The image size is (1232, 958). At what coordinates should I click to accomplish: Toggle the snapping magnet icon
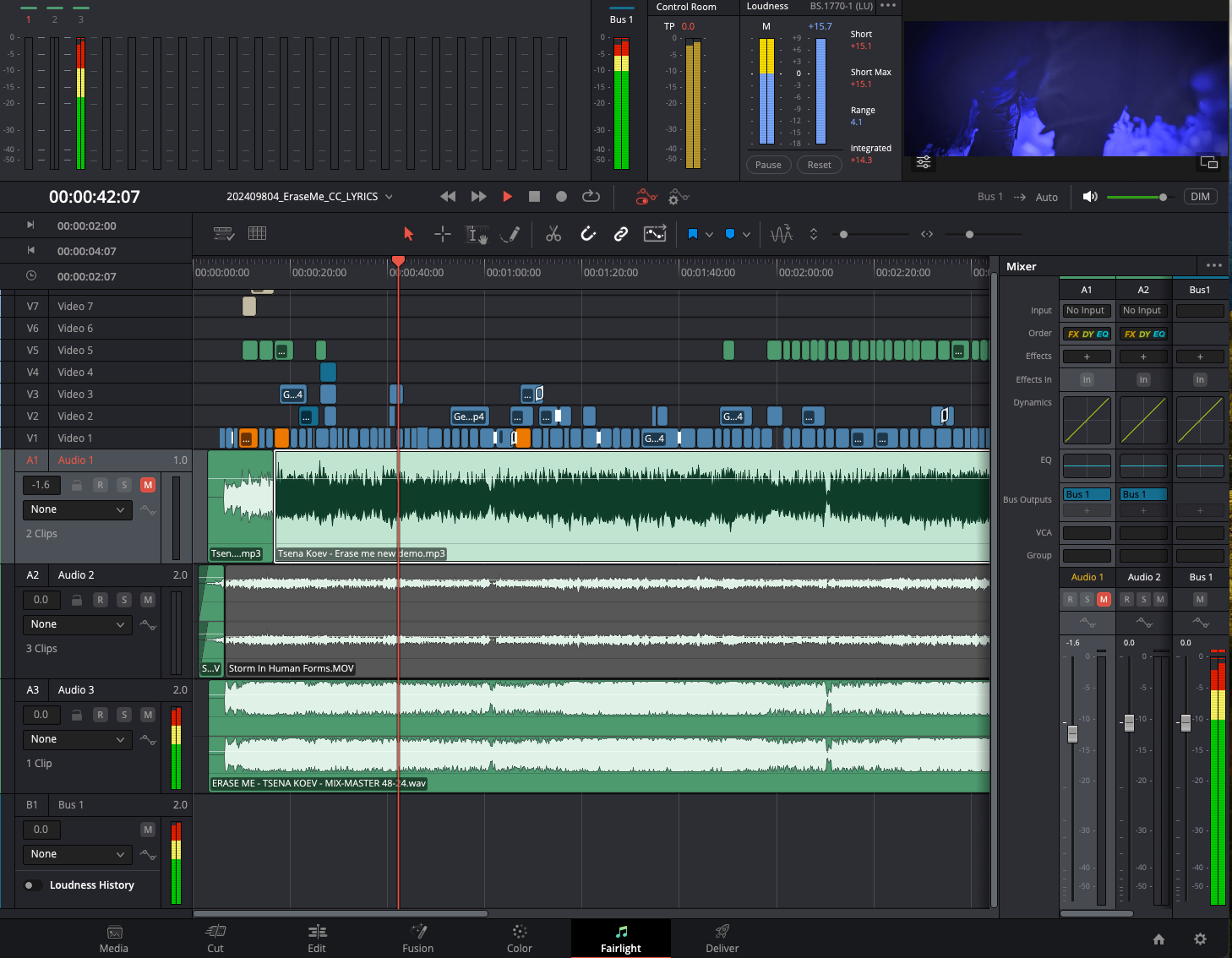tap(588, 234)
